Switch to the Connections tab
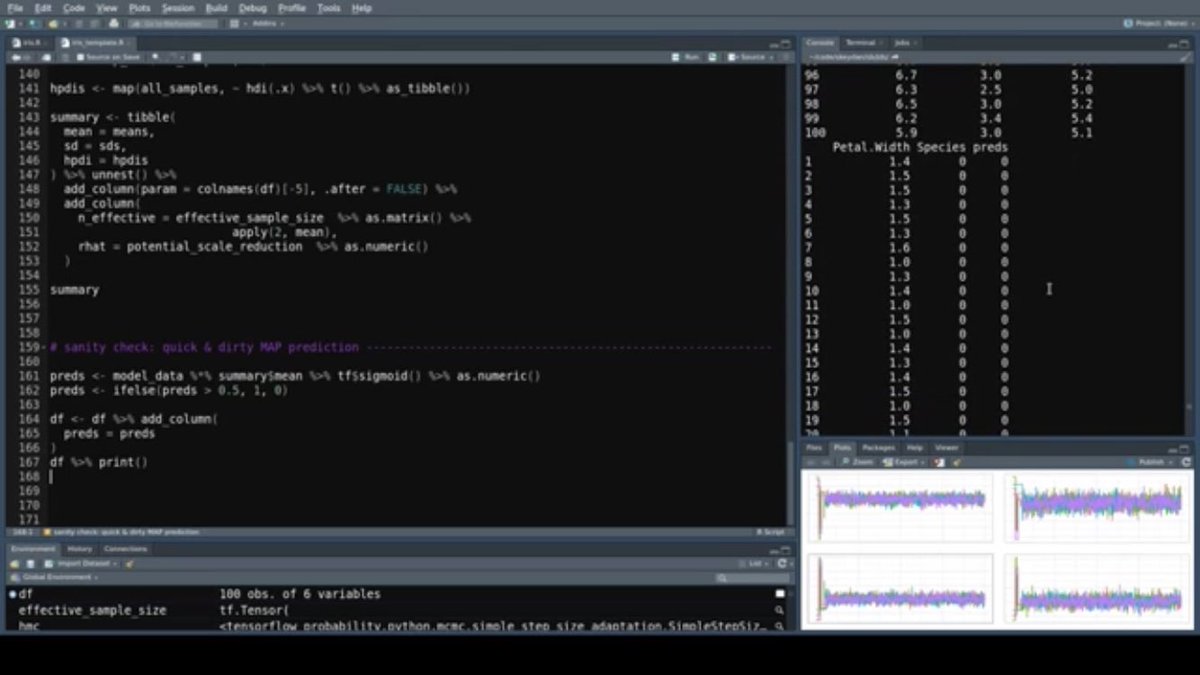This screenshot has height=675, width=1200. point(126,549)
